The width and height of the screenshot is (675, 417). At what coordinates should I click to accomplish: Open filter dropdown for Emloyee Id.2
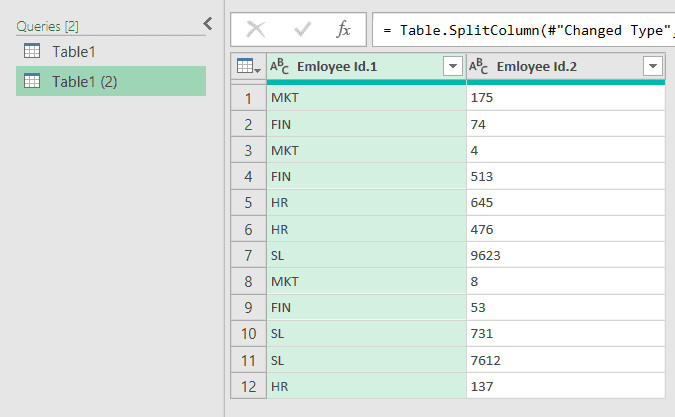point(653,67)
